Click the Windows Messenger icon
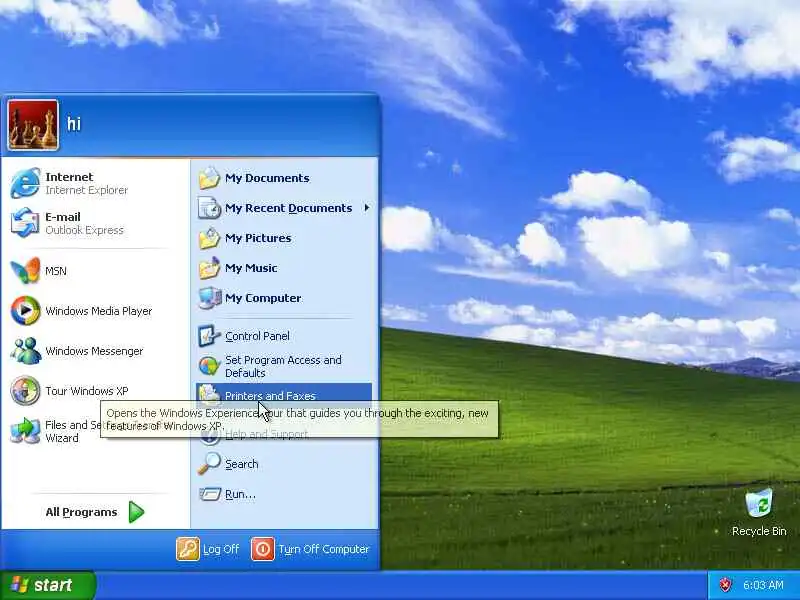The width and height of the screenshot is (800, 600). point(25,351)
